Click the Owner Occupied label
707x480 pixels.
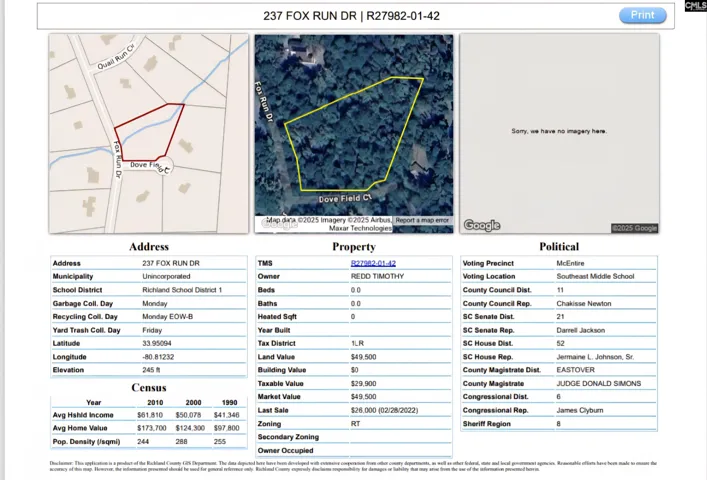click(285, 450)
